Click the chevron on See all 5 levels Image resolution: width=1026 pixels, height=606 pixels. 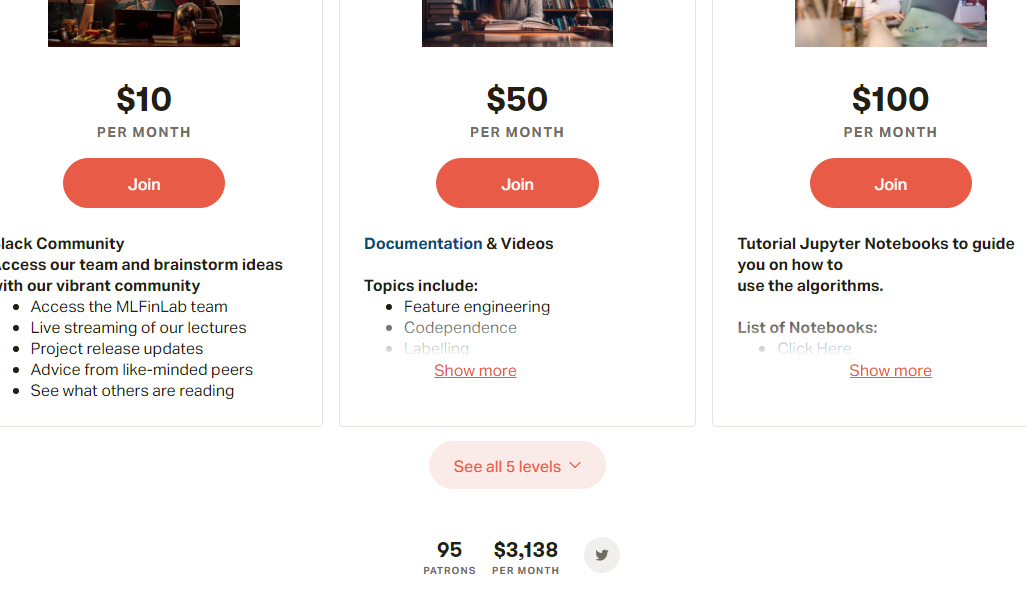tap(575, 466)
